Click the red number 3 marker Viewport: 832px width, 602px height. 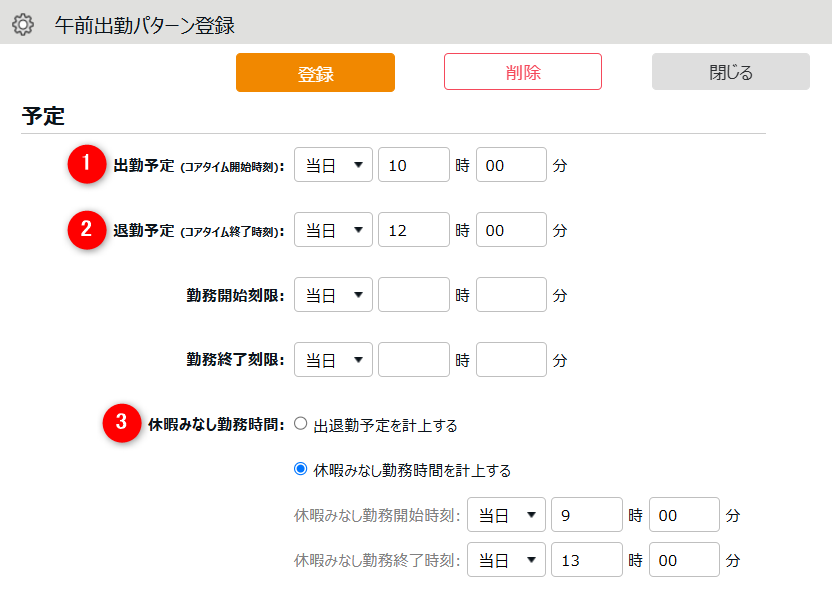tap(122, 423)
